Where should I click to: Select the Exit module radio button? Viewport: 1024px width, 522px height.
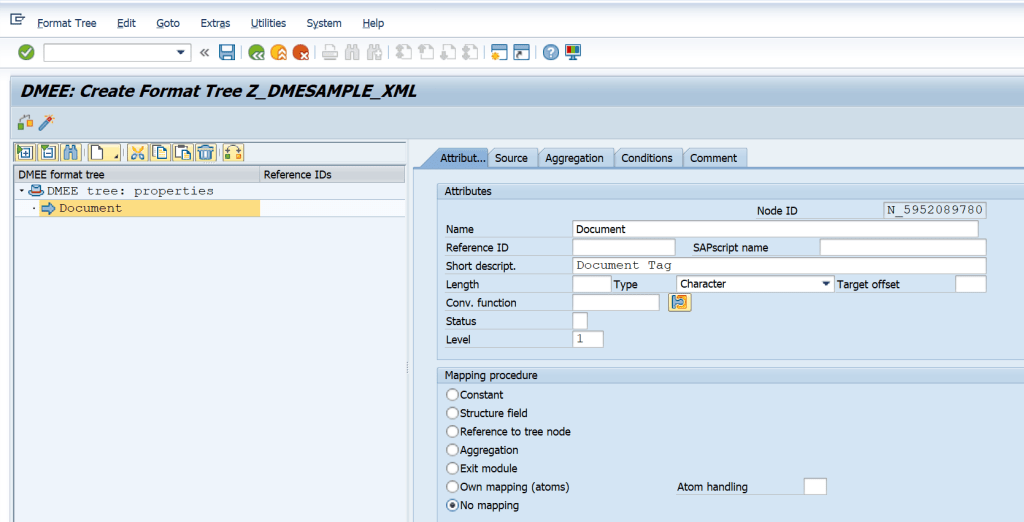452,468
